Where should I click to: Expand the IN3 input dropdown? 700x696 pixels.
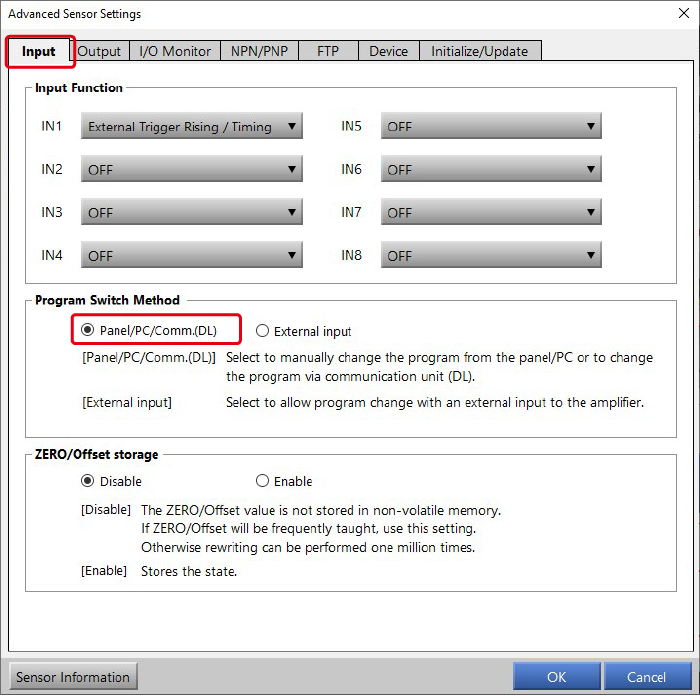click(191, 213)
